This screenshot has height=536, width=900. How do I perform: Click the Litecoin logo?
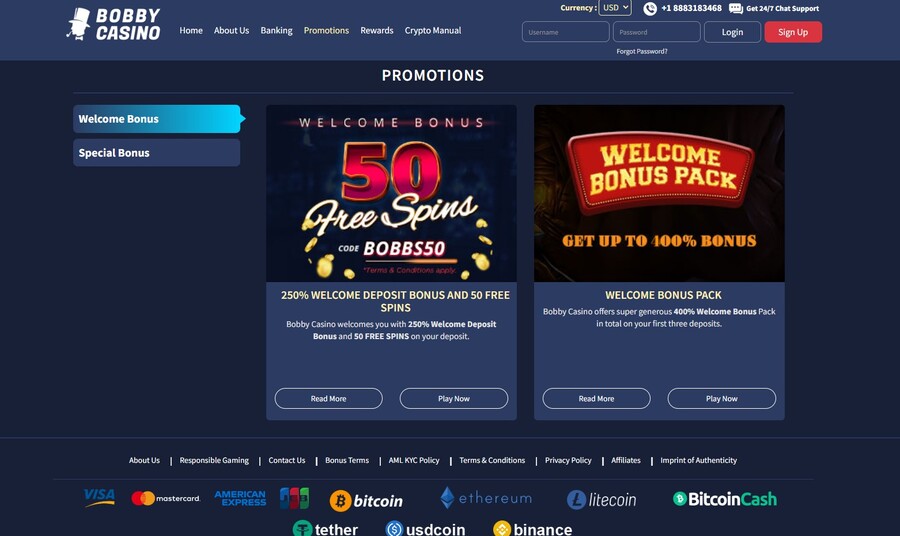tap(602, 499)
